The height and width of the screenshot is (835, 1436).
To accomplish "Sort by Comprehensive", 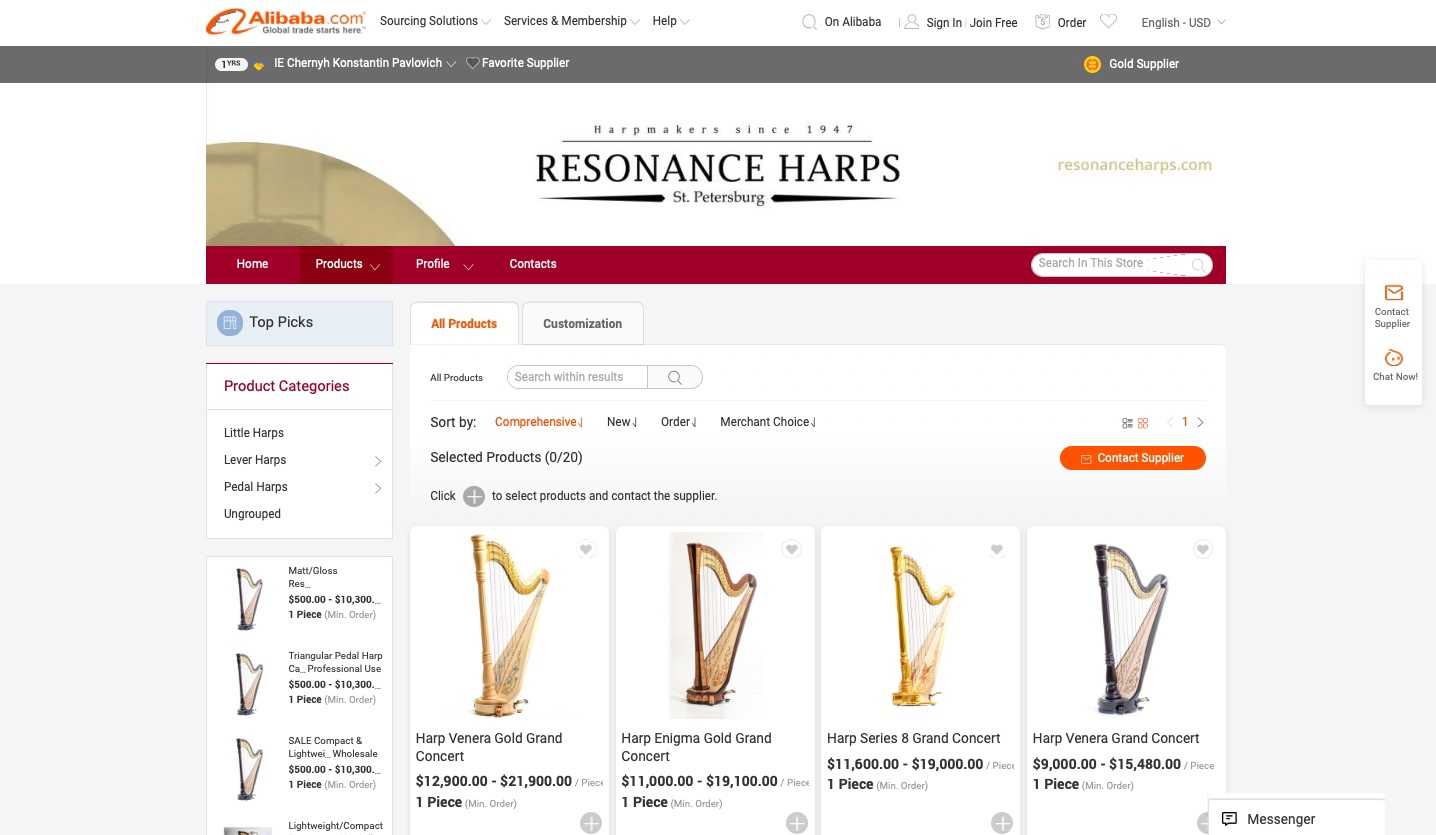I will click(539, 422).
